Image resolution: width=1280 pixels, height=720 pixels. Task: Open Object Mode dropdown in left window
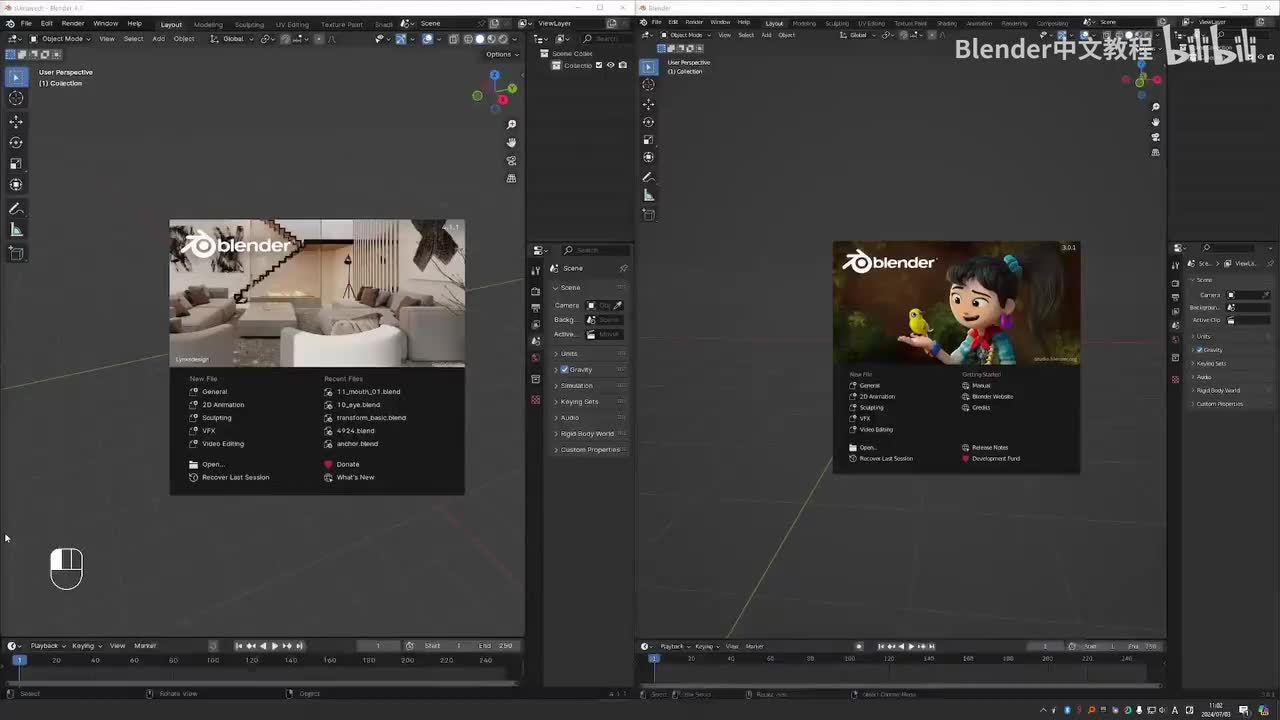click(61, 39)
